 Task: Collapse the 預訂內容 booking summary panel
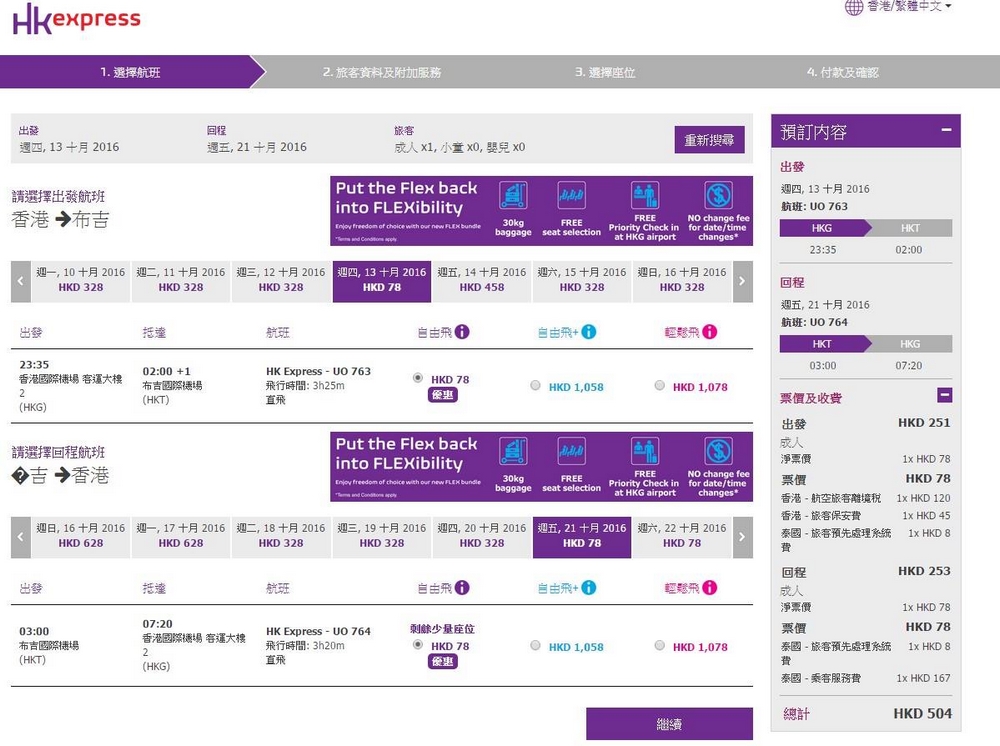[946, 129]
